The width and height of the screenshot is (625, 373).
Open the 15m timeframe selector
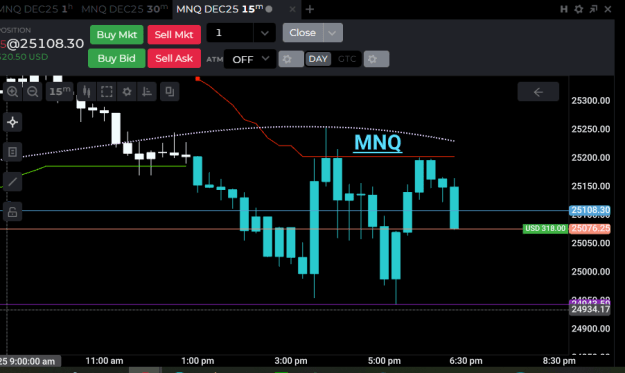click(60, 92)
